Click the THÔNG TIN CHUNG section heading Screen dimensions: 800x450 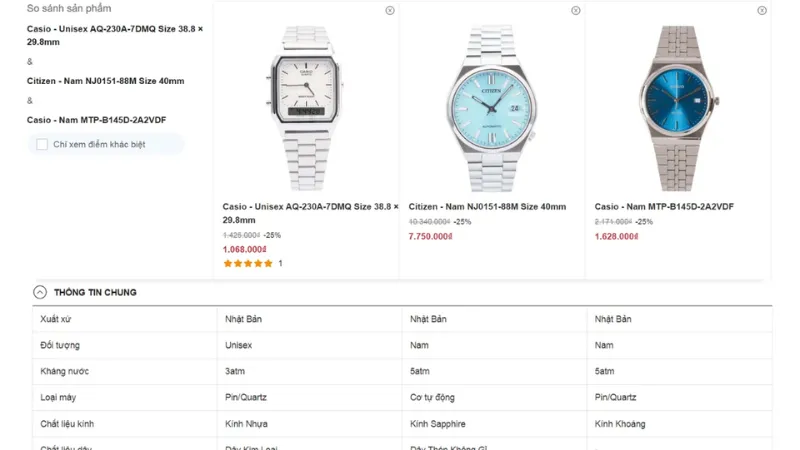coord(95,292)
